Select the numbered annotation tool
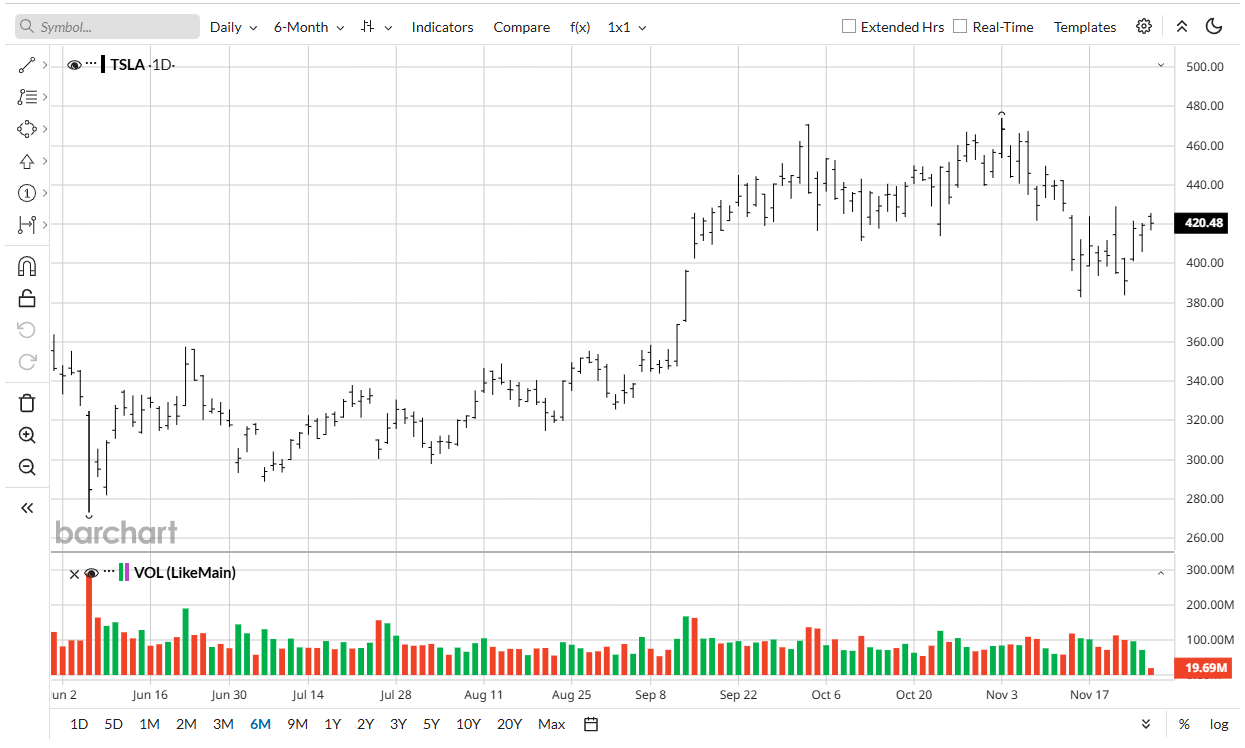The height and width of the screenshot is (748, 1245). click(x=27, y=193)
